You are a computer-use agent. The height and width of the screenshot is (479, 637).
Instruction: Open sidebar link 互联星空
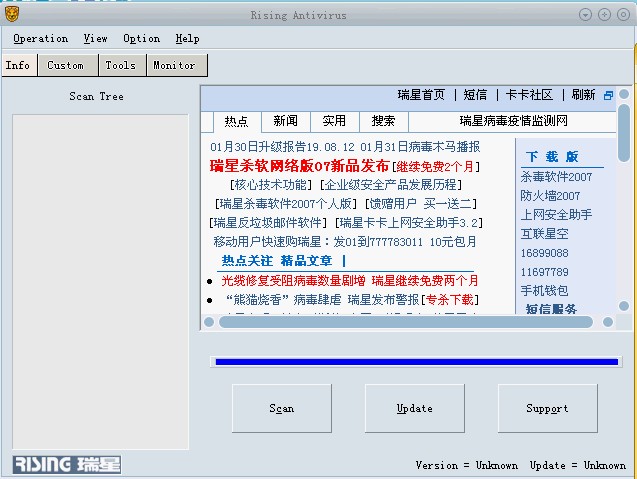pos(544,234)
